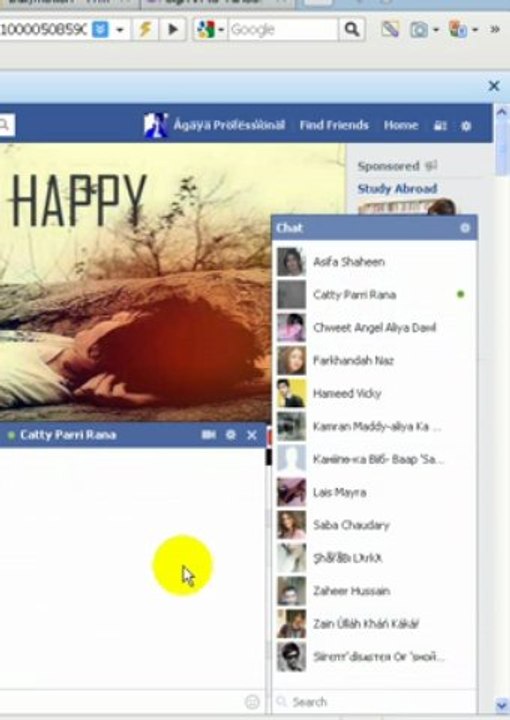The image size is (510, 720).
Task: Click Lais Mayra's avatar thumbnail
Action: pos(291,492)
